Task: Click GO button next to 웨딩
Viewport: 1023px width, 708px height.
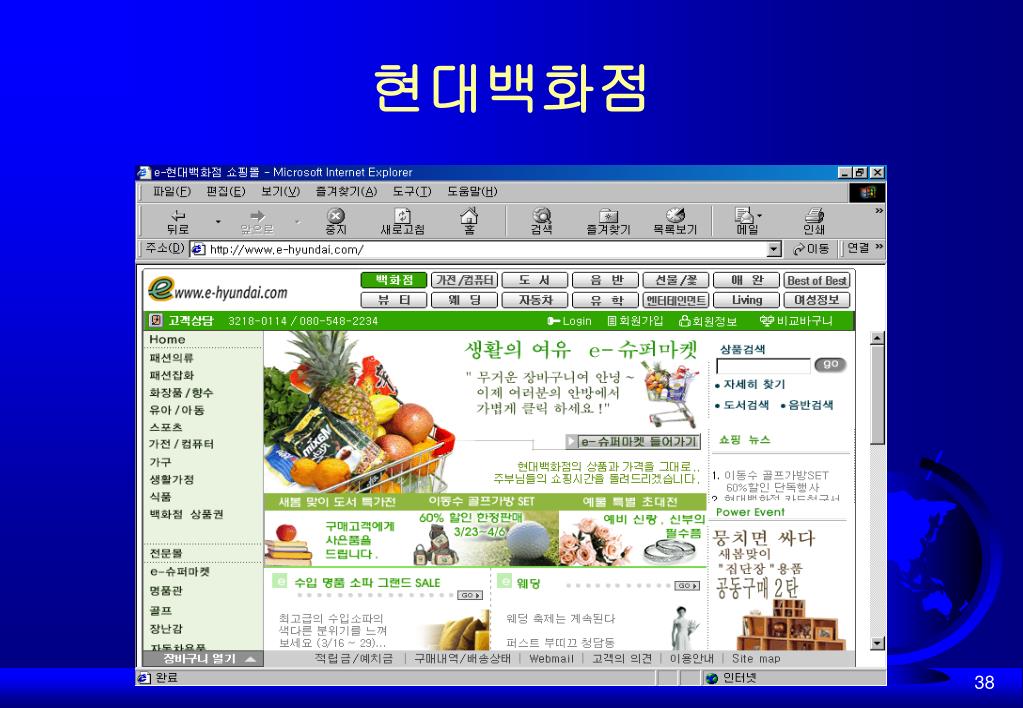Action: click(x=686, y=586)
